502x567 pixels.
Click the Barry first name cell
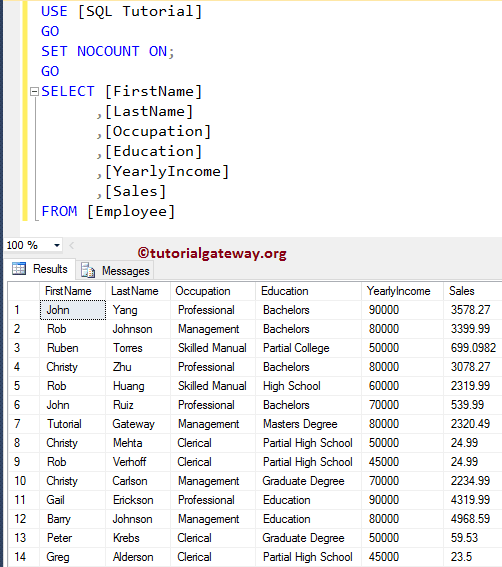[72, 519]
